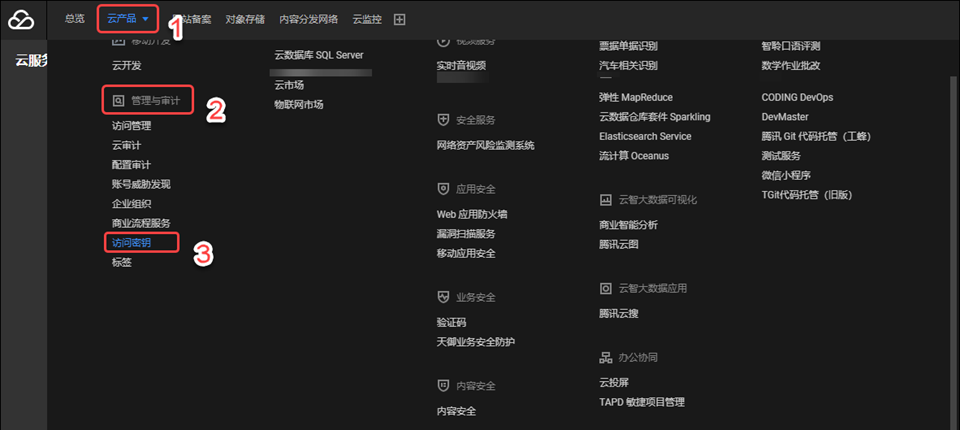Screen dimensions: 960x430
Task: Open TAPD 敏捷项目管理 link
Action: click(x=641, y=402)
